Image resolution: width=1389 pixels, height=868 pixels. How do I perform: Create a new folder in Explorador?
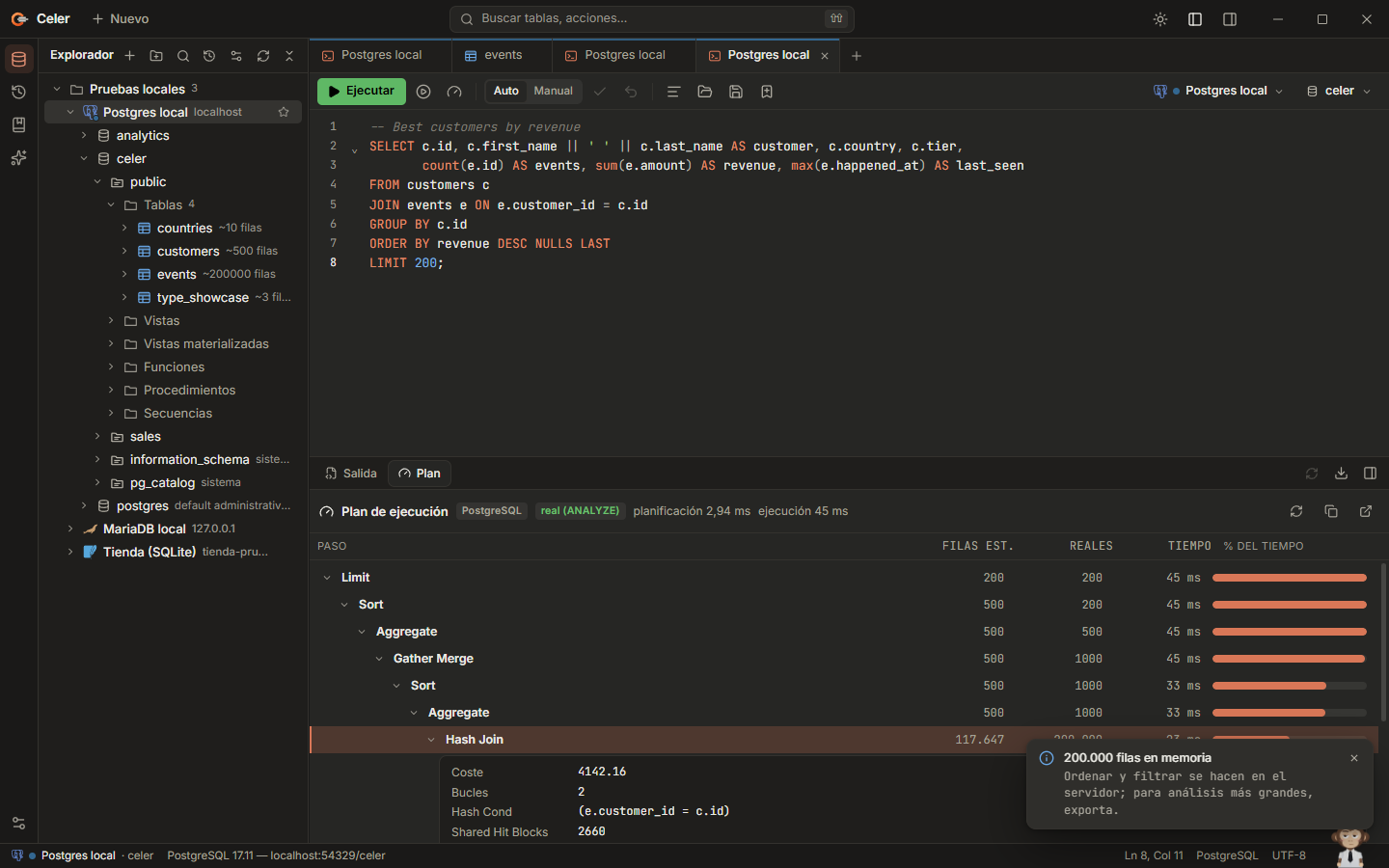tap(156, 56)
